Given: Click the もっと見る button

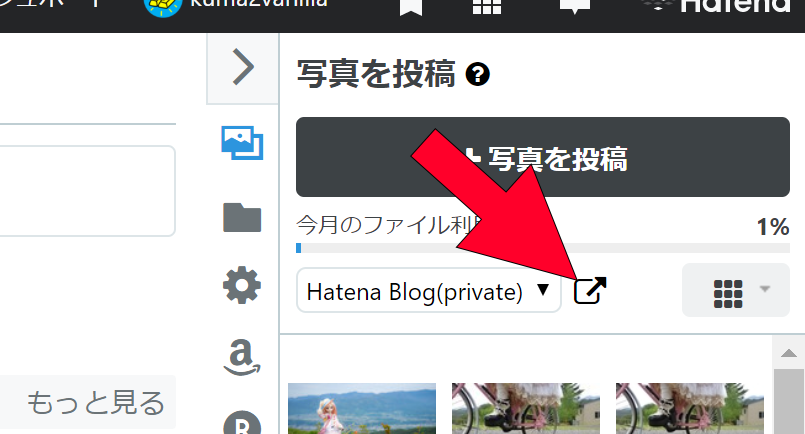Looking at the screenshot, I should coord(88,402).
